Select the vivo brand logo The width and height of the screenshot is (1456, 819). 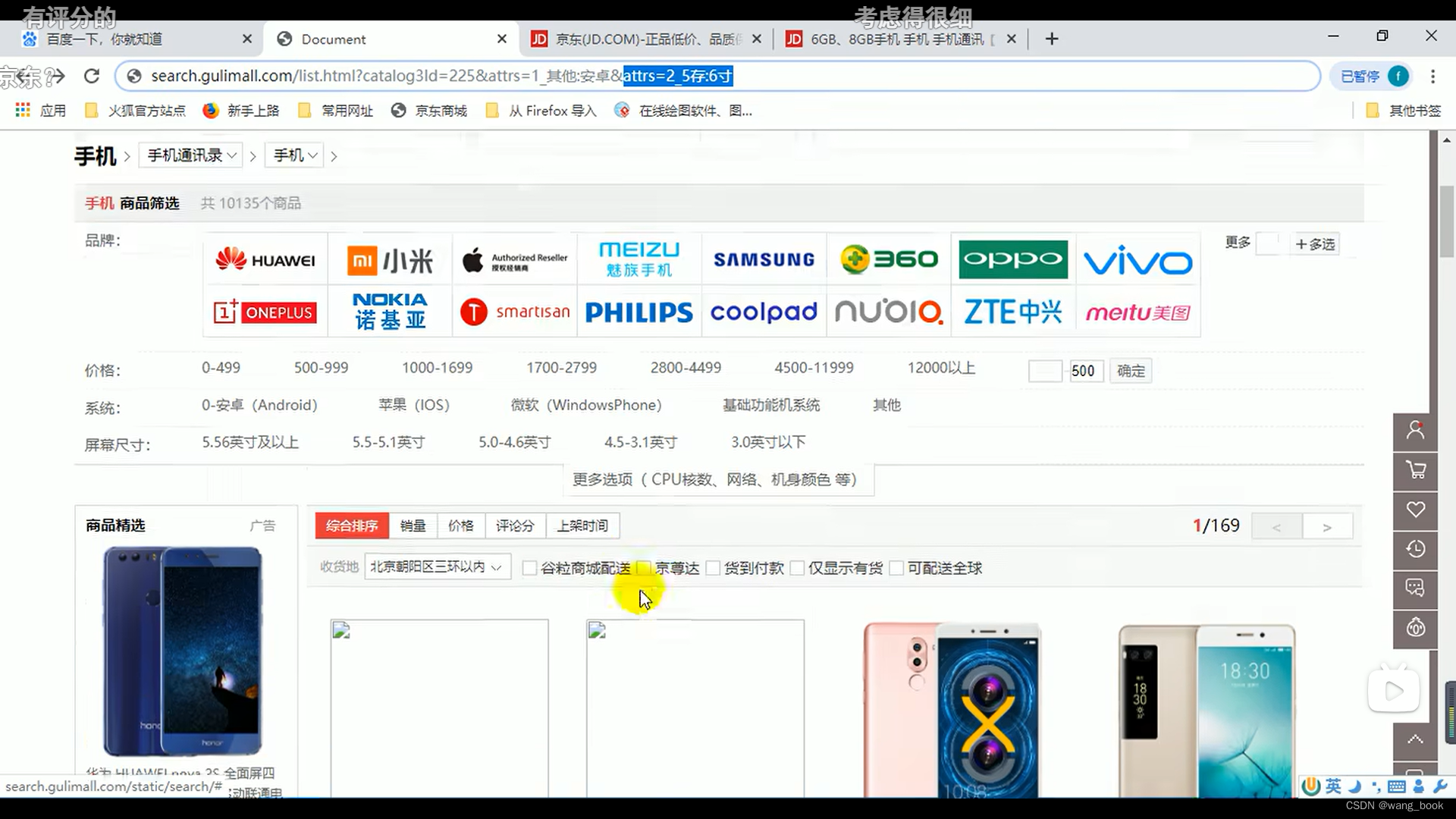[x=1137, y=260]
